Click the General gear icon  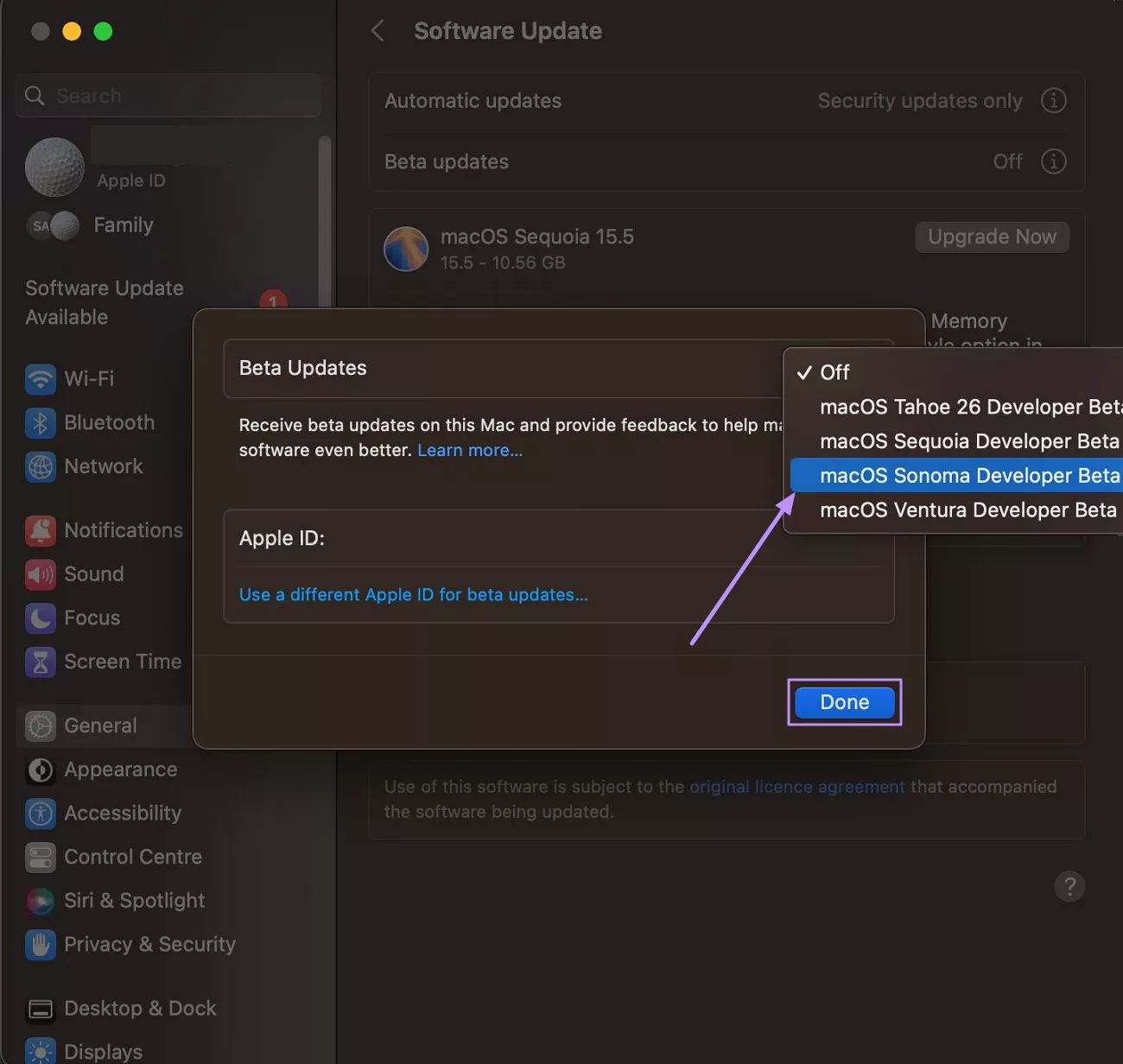coord(40,725)
